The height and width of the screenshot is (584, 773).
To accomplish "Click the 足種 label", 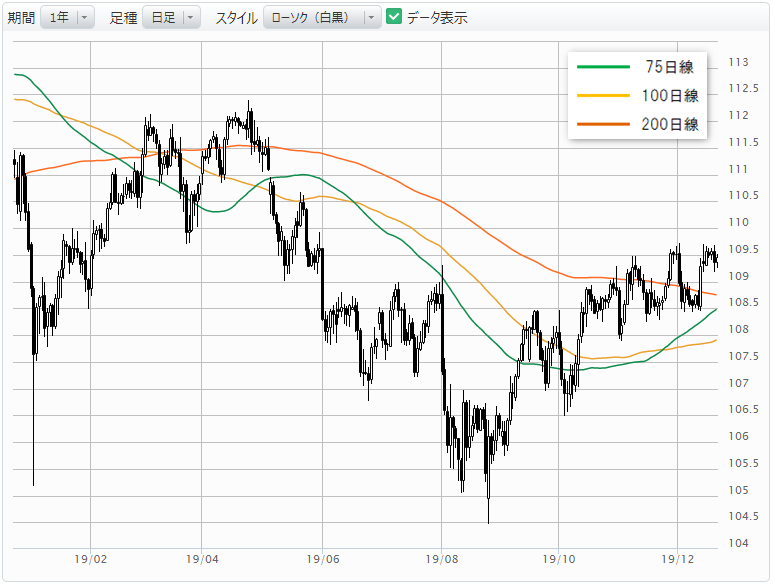I will click(123, 18).
